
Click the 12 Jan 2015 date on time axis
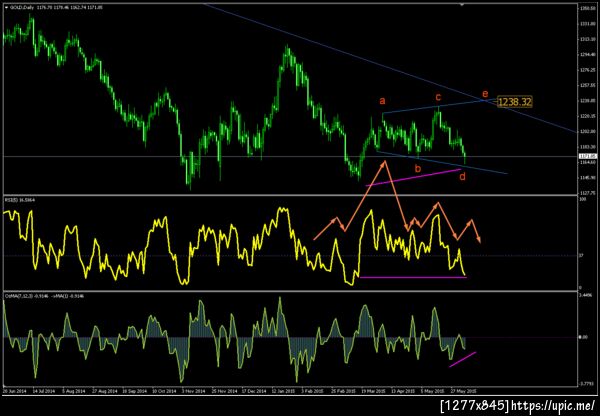[x=284, y=391]
